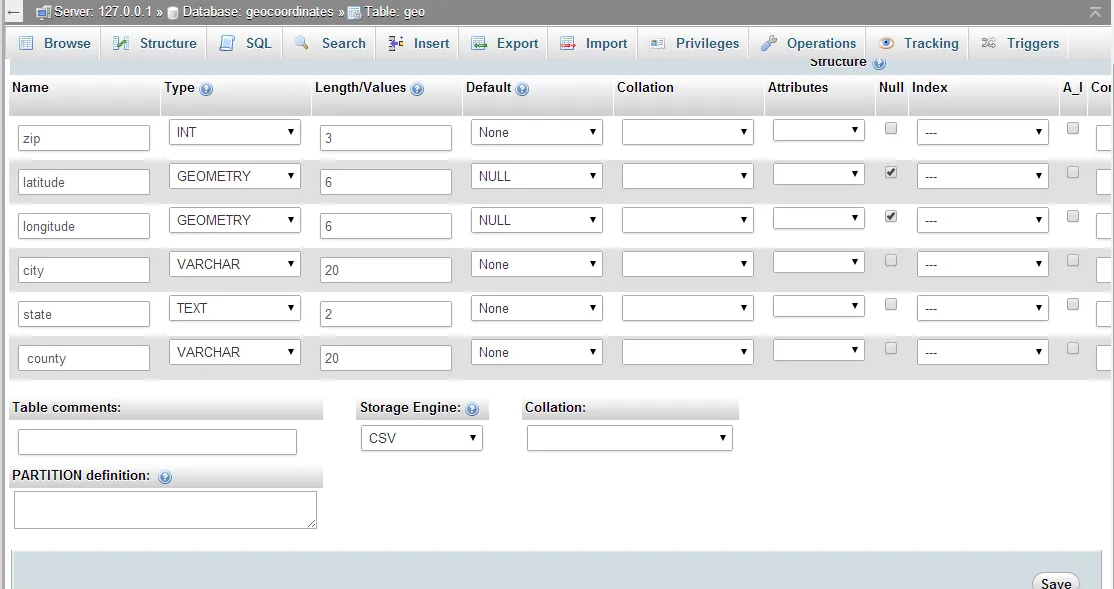Enable Null for city row

(x=890, y=261)
